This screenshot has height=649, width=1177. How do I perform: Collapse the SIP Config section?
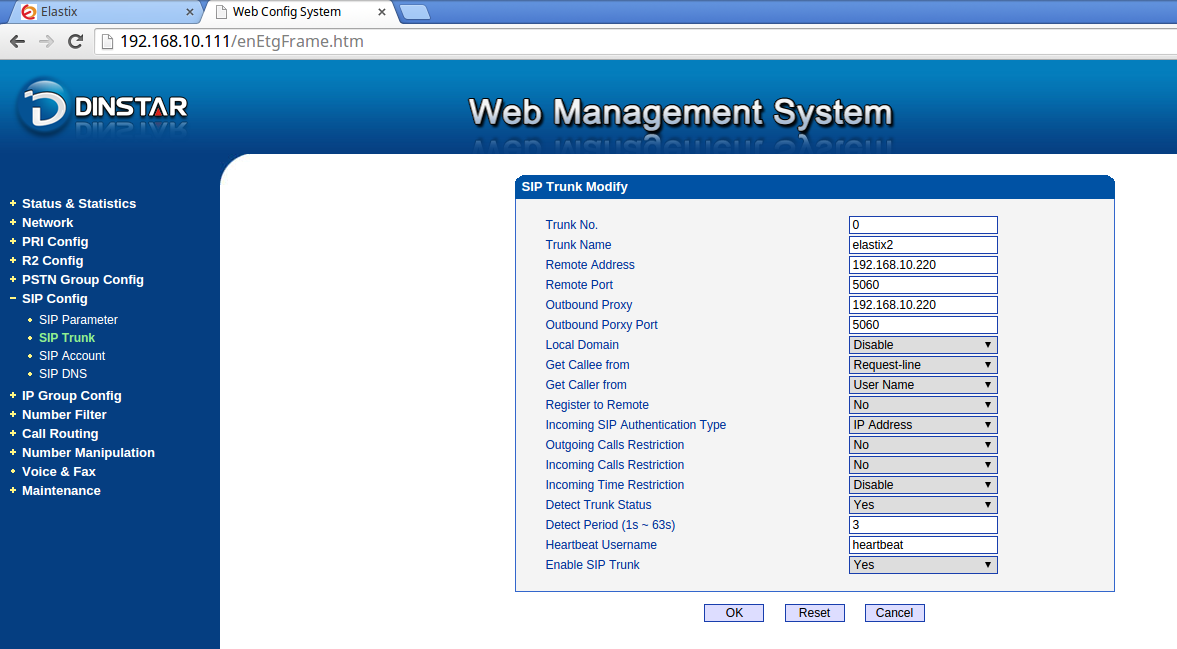(x=54, y=299)
